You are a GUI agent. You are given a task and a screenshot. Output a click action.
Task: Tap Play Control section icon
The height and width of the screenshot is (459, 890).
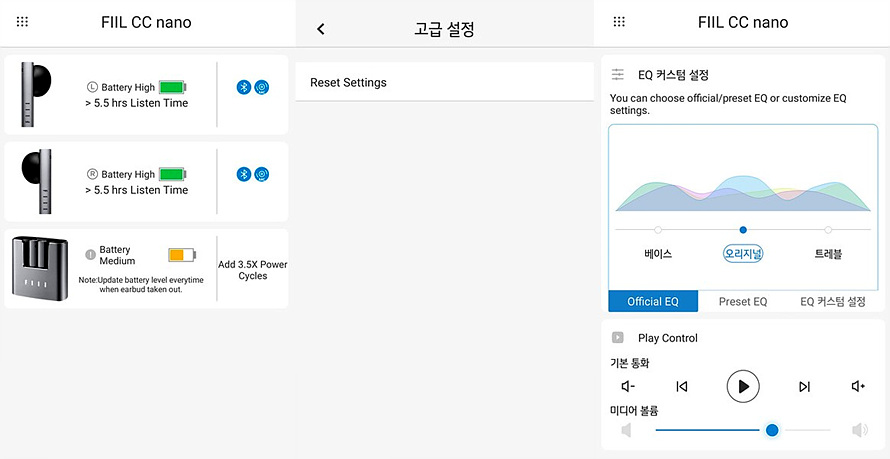coord(618,338)
